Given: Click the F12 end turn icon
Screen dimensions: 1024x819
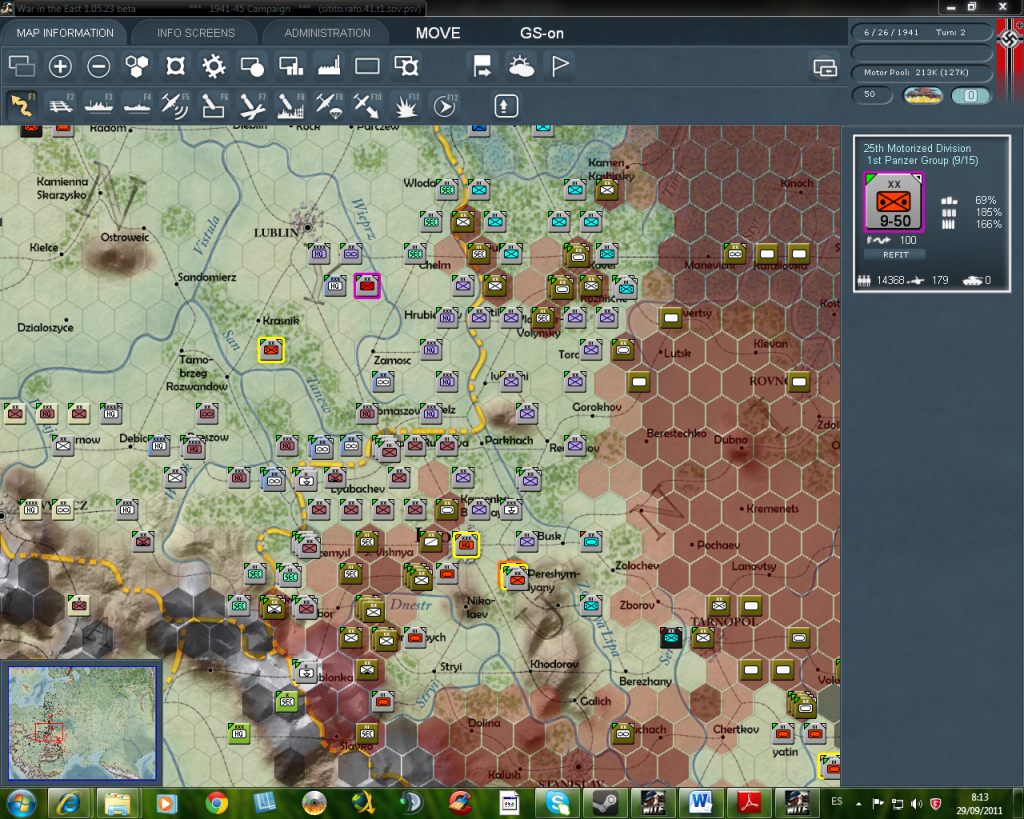Looking at the screenshot, I should [x=445, y=106].
